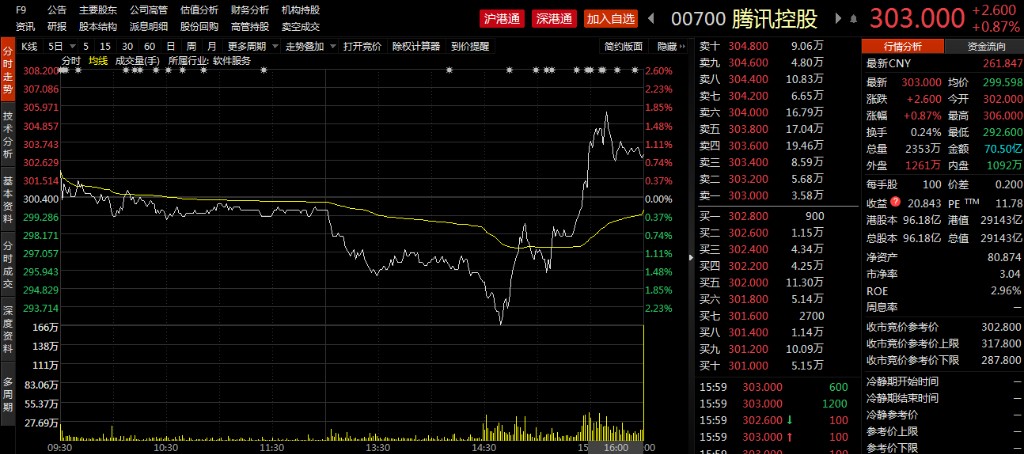This screenshot has height=454, width=1024.
Task: Open 派息明细 menu item
Action: tap(148, 27)
